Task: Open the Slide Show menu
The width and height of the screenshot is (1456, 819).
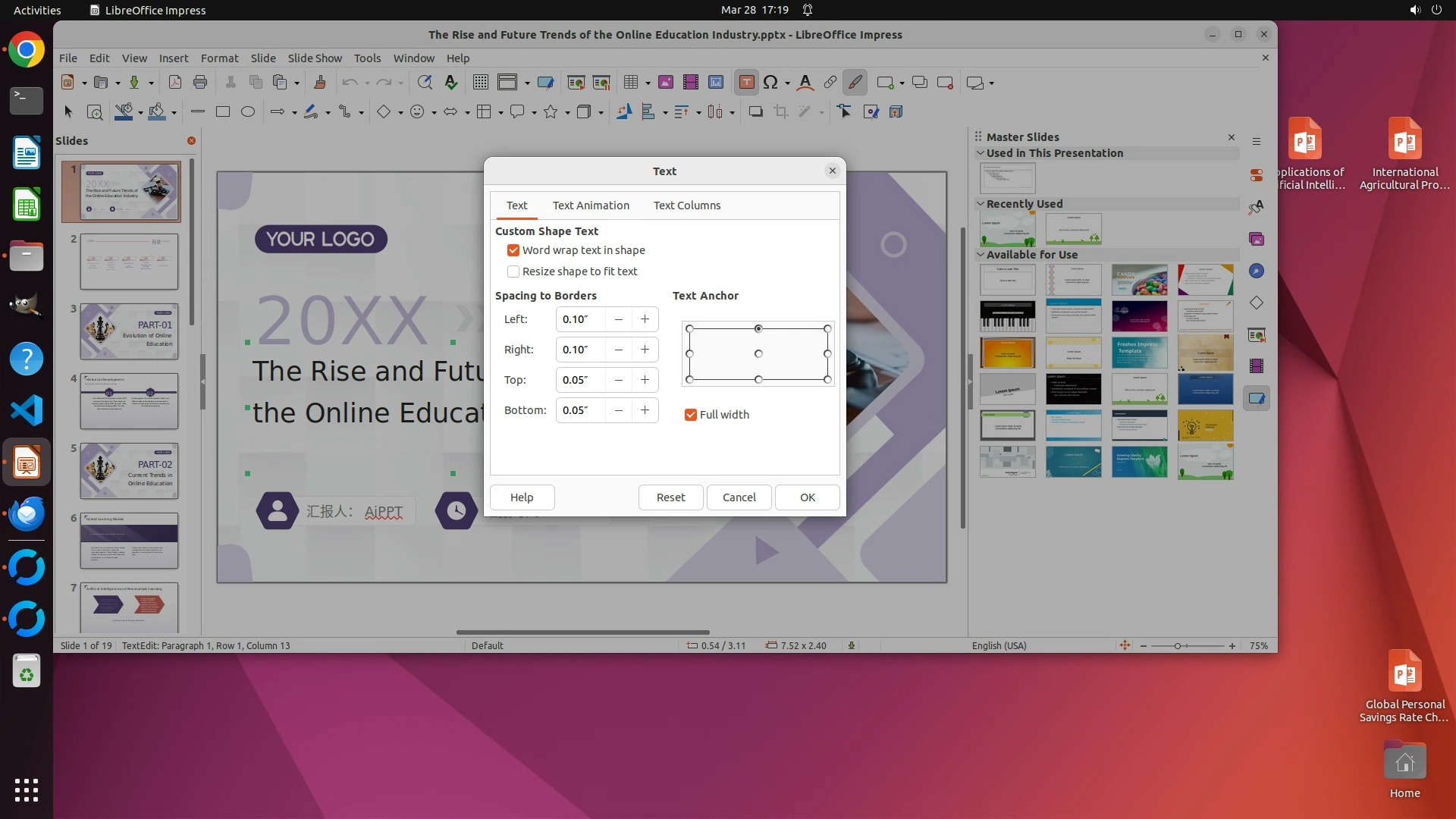Action: (x=315, y=58)
